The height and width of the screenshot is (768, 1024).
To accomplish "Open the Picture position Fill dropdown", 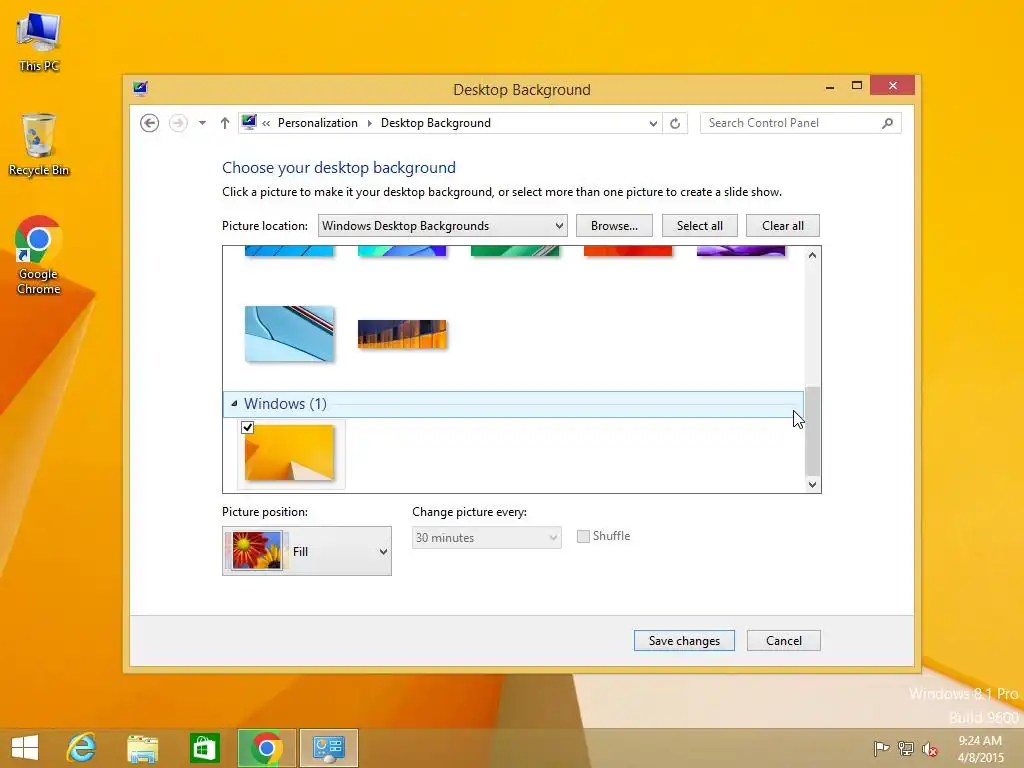I will click(x=307, y=551).
